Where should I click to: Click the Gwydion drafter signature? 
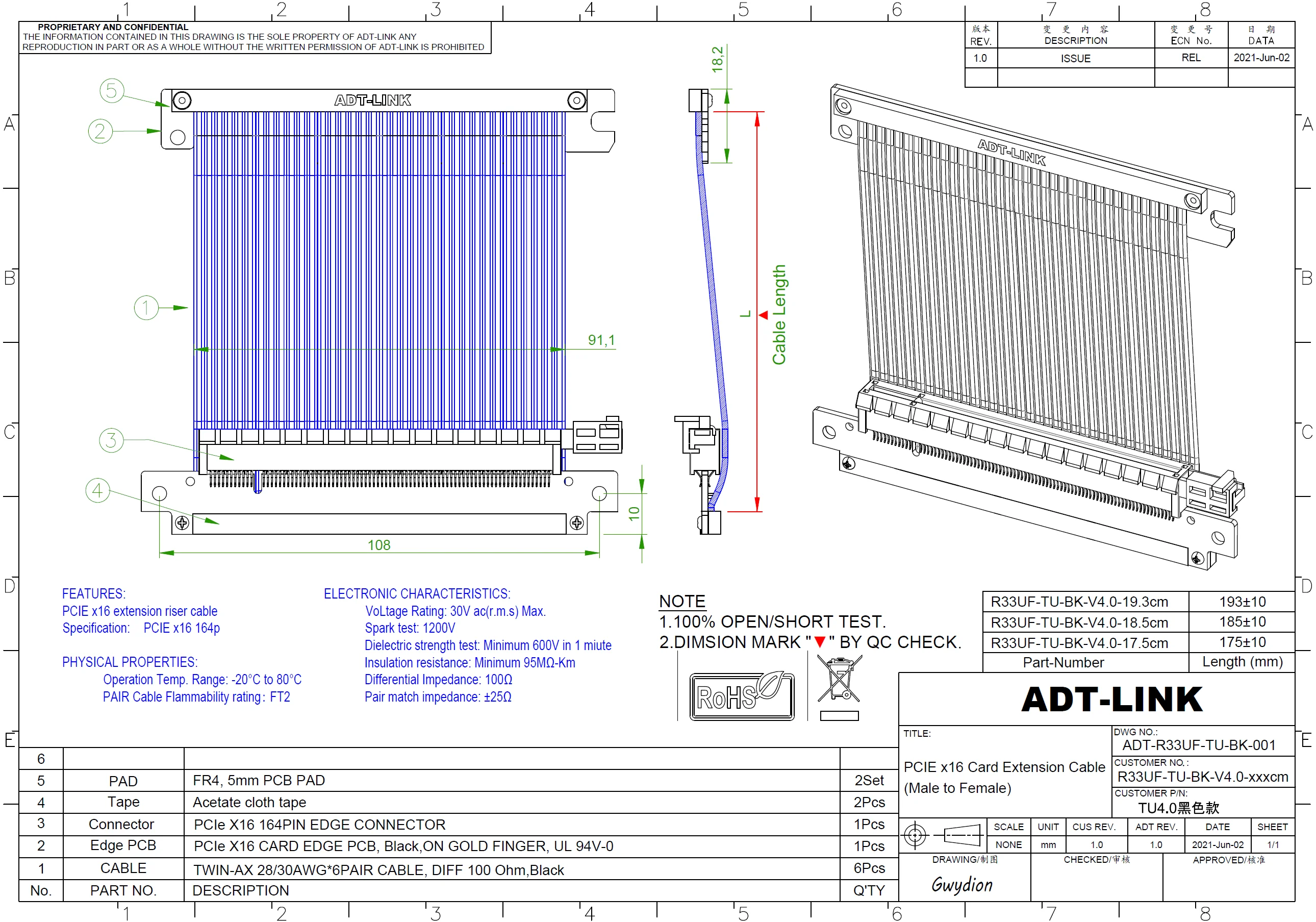(962, 885)
